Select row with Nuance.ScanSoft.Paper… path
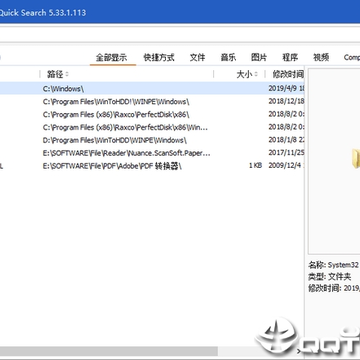The width and height of the screenshot is (360, 360). 152,153
